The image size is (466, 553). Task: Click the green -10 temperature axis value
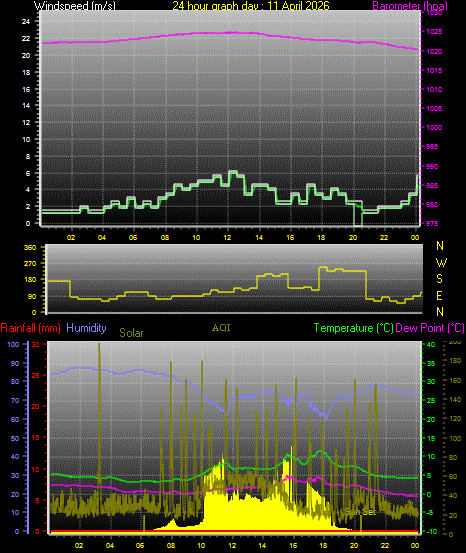(431, 532)
